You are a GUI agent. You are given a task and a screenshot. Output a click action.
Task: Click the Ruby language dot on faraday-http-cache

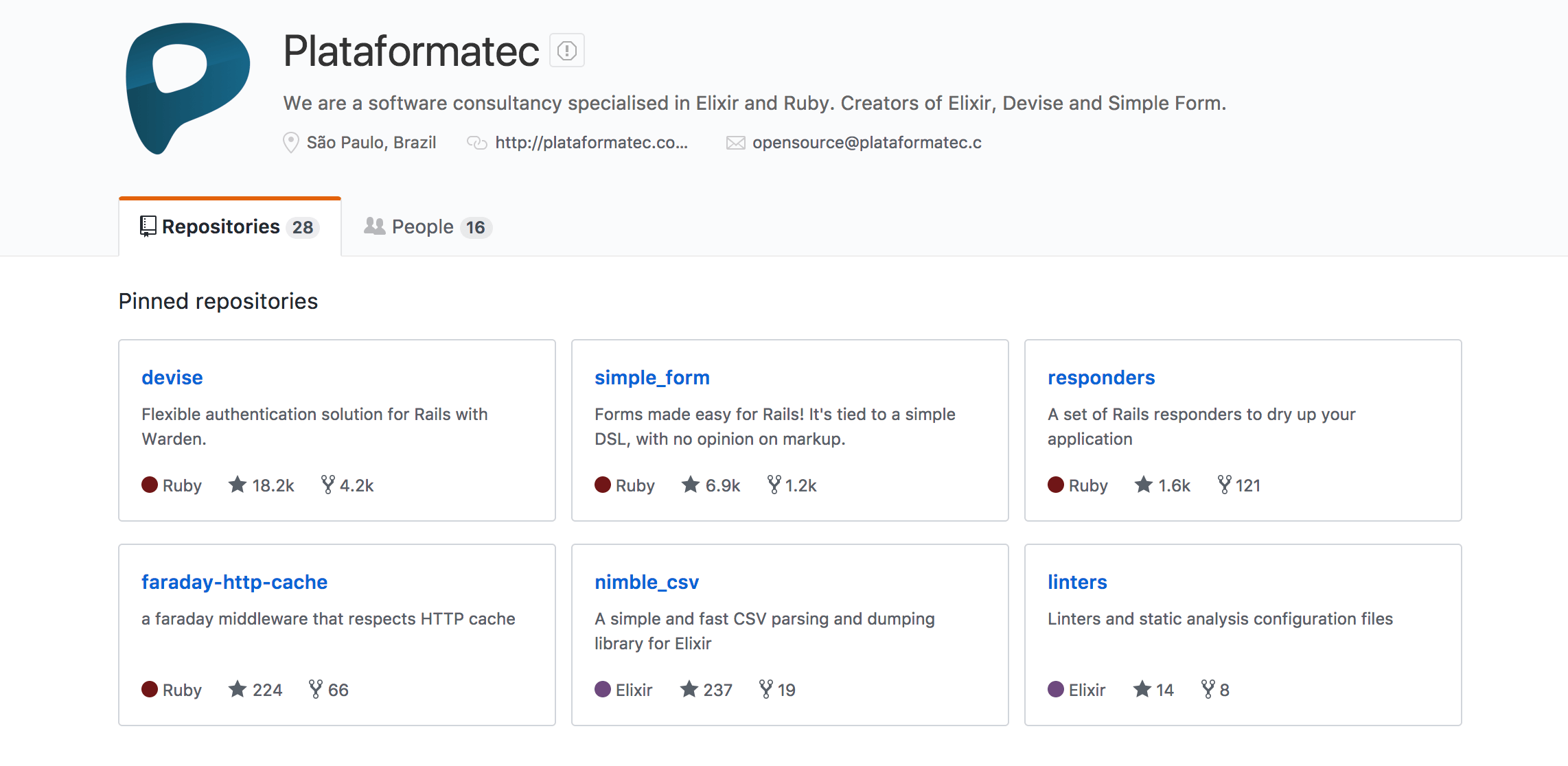150,689
